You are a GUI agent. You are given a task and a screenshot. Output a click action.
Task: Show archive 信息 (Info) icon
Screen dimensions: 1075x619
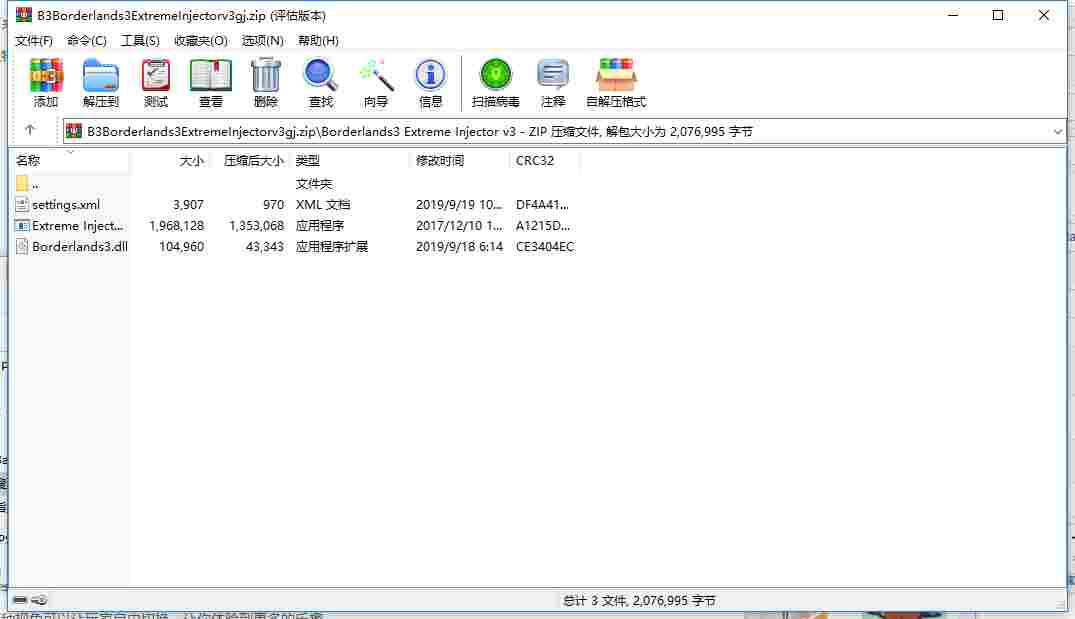point(431,75)
